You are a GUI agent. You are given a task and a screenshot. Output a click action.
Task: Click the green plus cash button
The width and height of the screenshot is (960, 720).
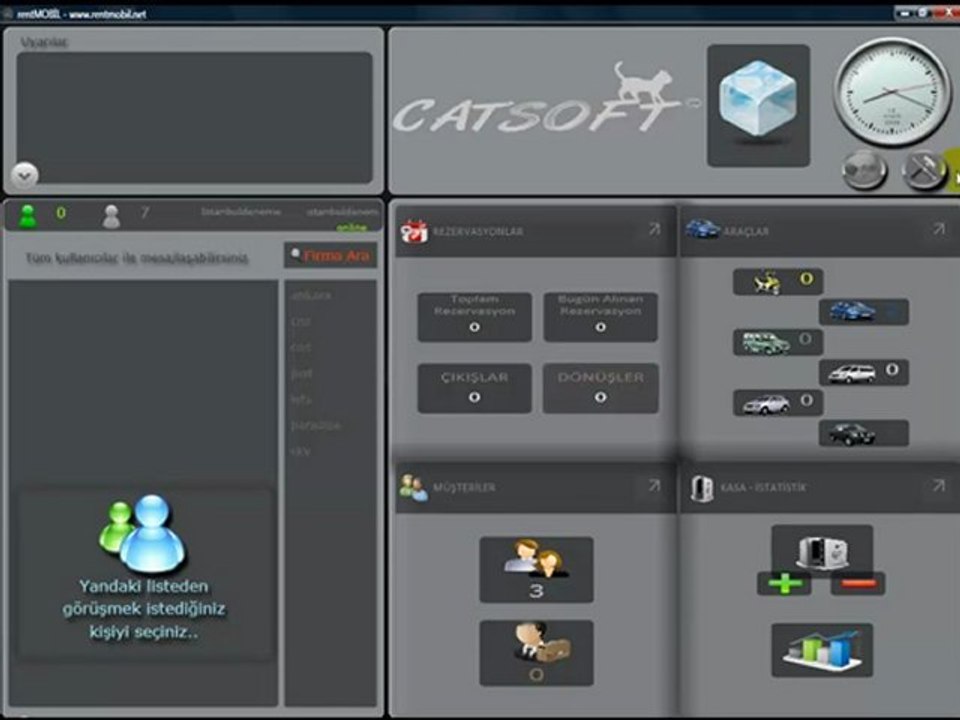pos(784,583)
